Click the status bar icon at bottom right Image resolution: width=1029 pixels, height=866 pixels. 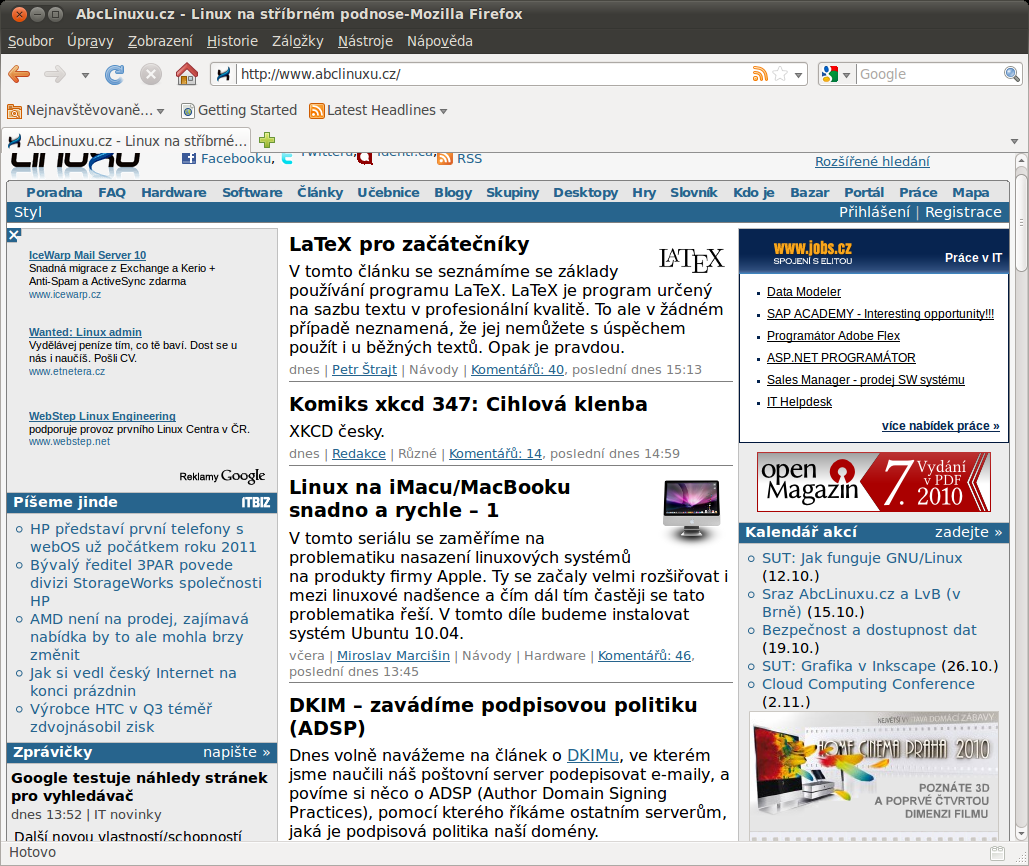point(998,853)
